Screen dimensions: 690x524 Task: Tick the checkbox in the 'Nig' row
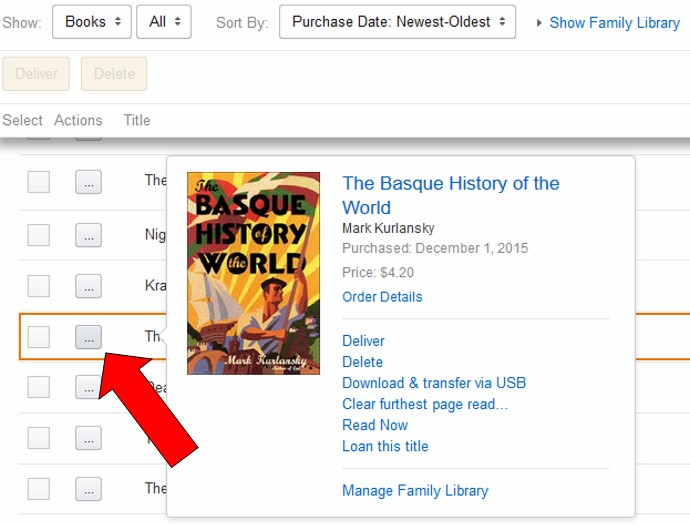[39, 235]
